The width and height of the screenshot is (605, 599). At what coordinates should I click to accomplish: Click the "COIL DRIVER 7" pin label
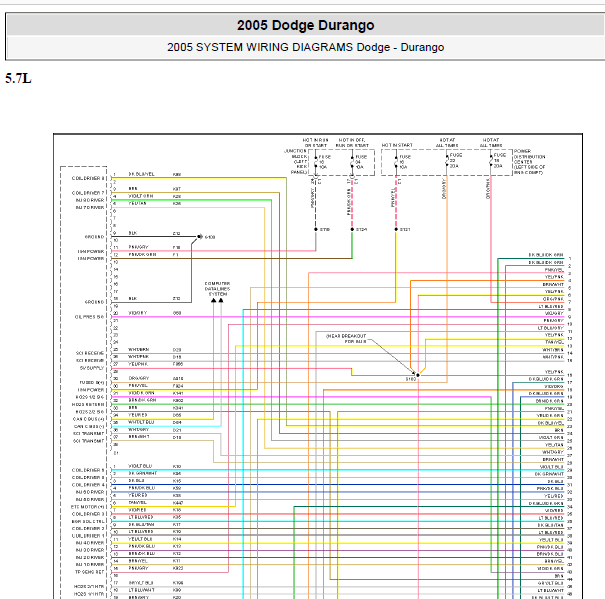pos(88,193)
